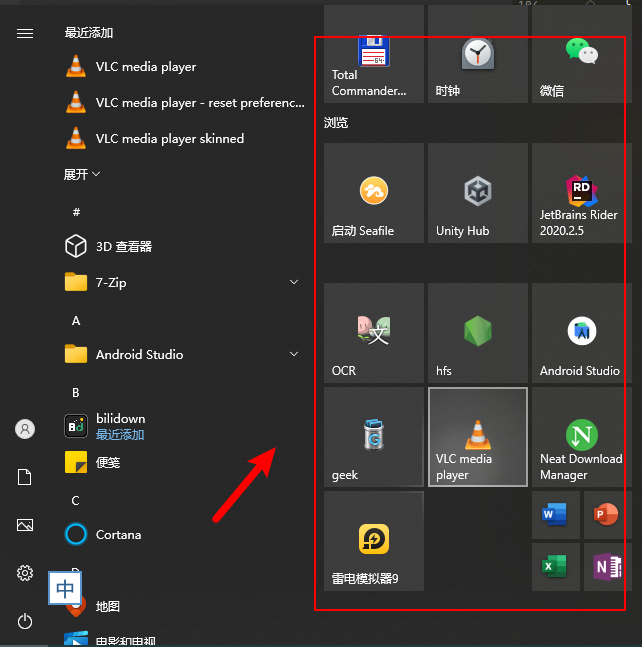Open the Word small tile
The image size is (642, 647).
(x=556, y=515)
